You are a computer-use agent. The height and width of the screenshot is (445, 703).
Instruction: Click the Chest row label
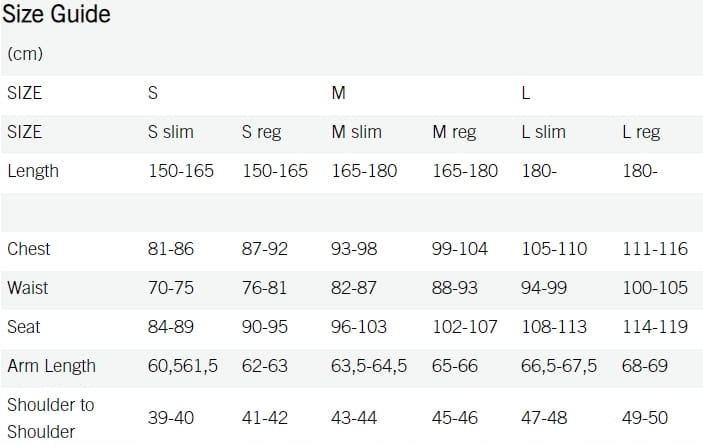pyautogui.click(x=29, y=249)
